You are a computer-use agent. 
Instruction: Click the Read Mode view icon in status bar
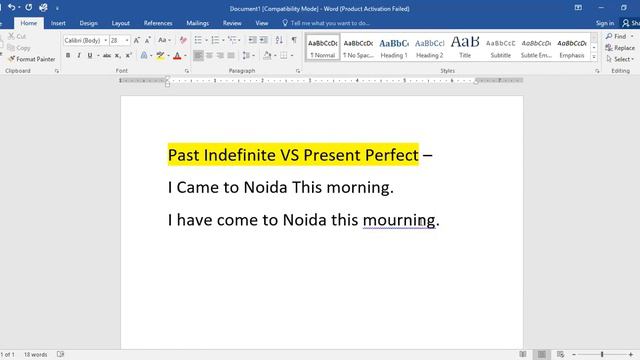tap(523, 354)
